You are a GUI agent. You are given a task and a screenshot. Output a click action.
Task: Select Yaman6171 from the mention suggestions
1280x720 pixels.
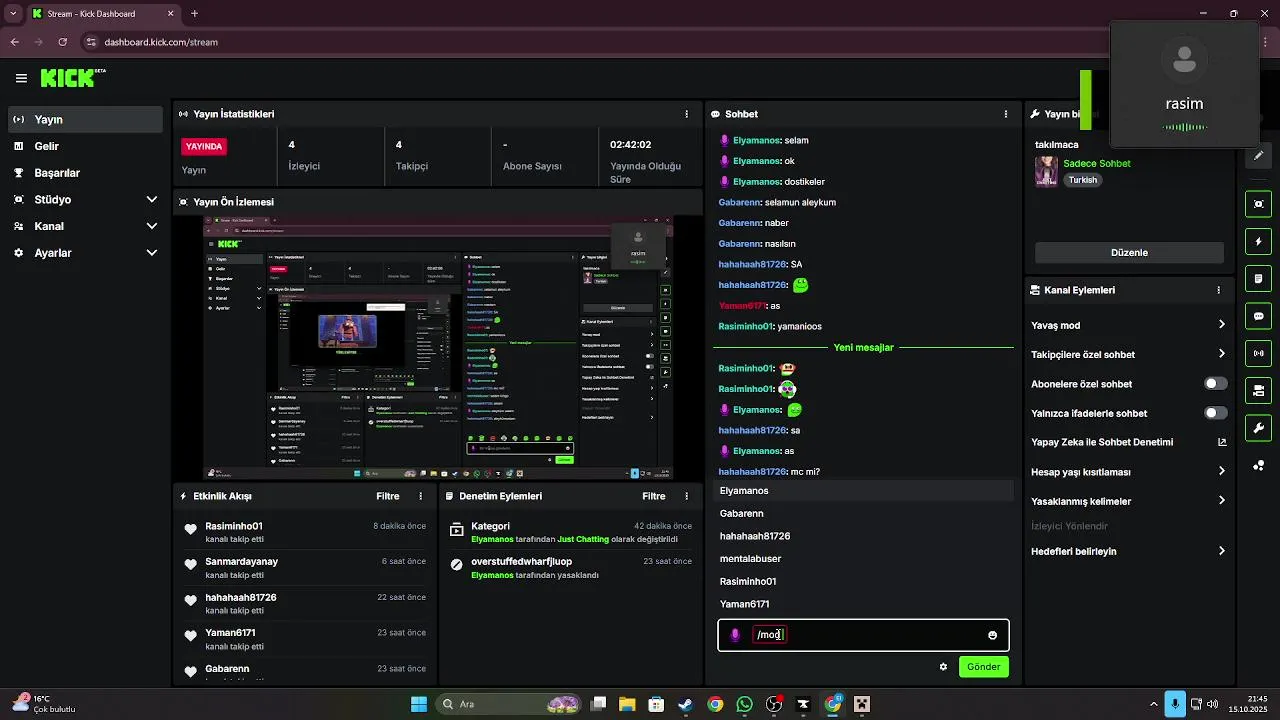click(865, 604)
